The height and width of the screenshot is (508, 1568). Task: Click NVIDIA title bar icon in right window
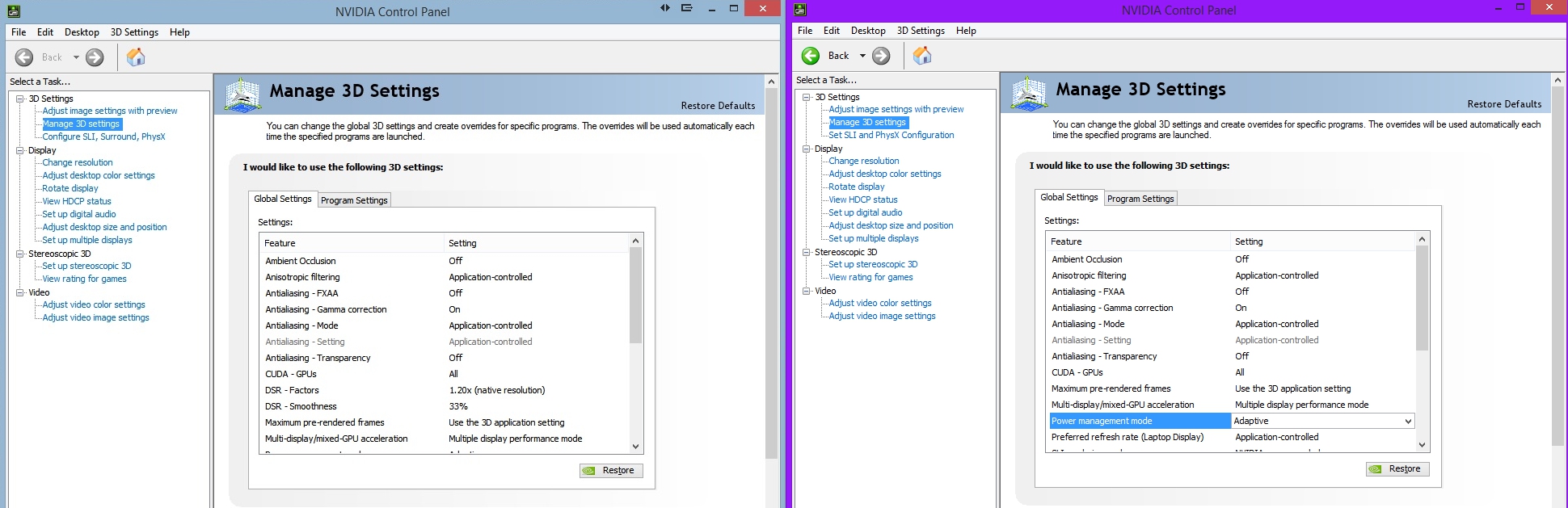[800, 10]
